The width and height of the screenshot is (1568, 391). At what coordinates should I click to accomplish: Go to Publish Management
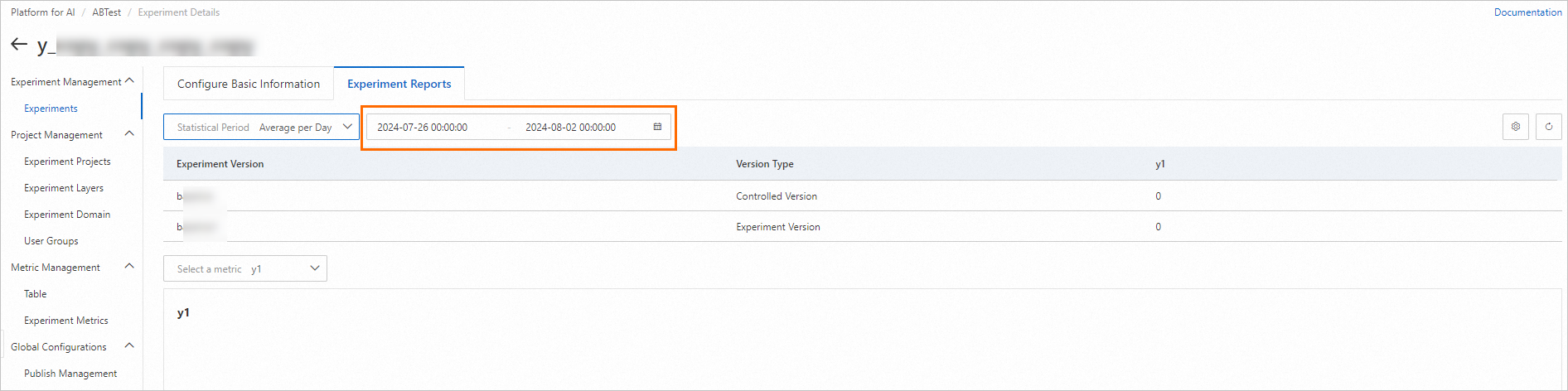coord(70,374)
